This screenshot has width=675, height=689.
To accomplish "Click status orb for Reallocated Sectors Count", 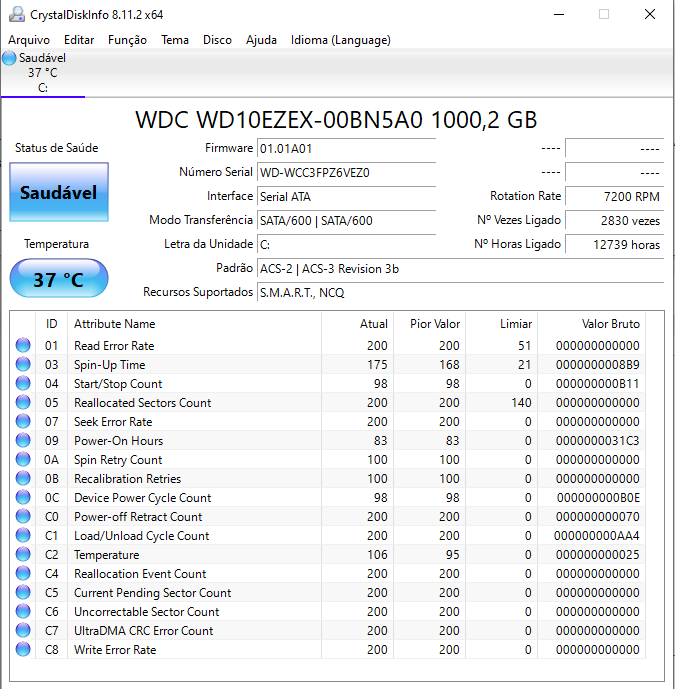I will (x=23, y=403).
